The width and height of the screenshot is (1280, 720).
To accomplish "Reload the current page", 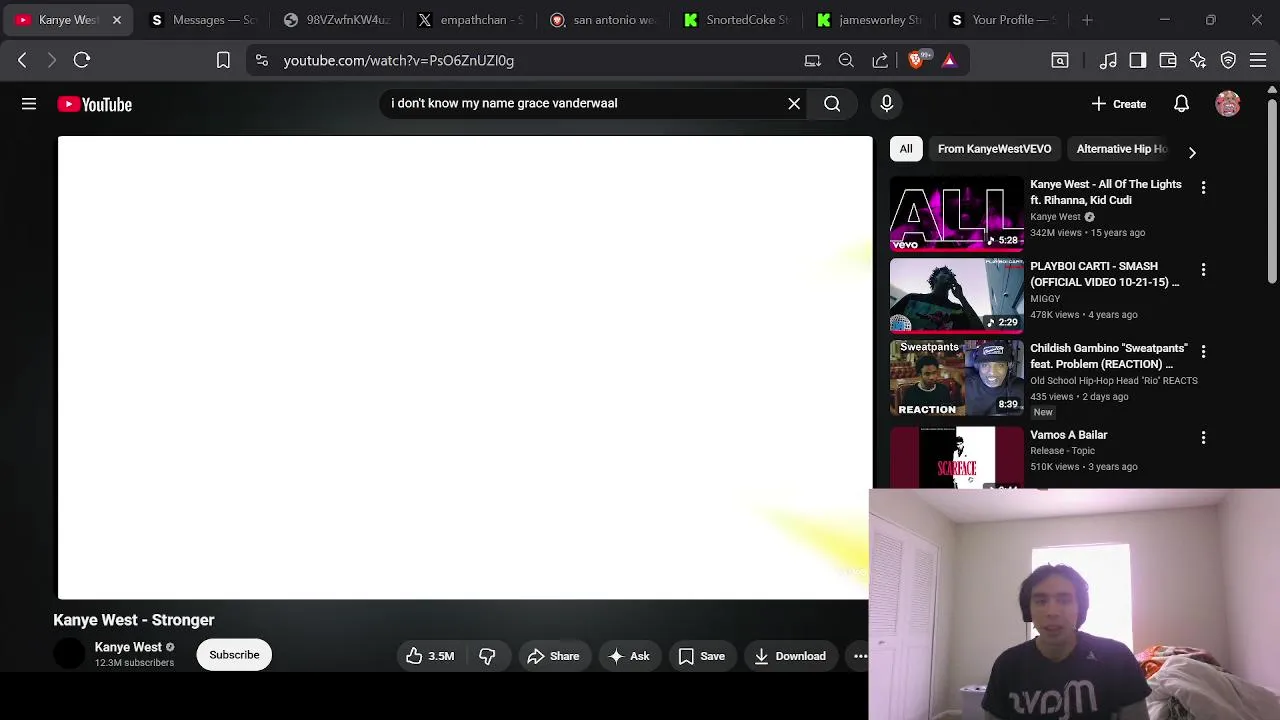I will [x=82, y=60].
